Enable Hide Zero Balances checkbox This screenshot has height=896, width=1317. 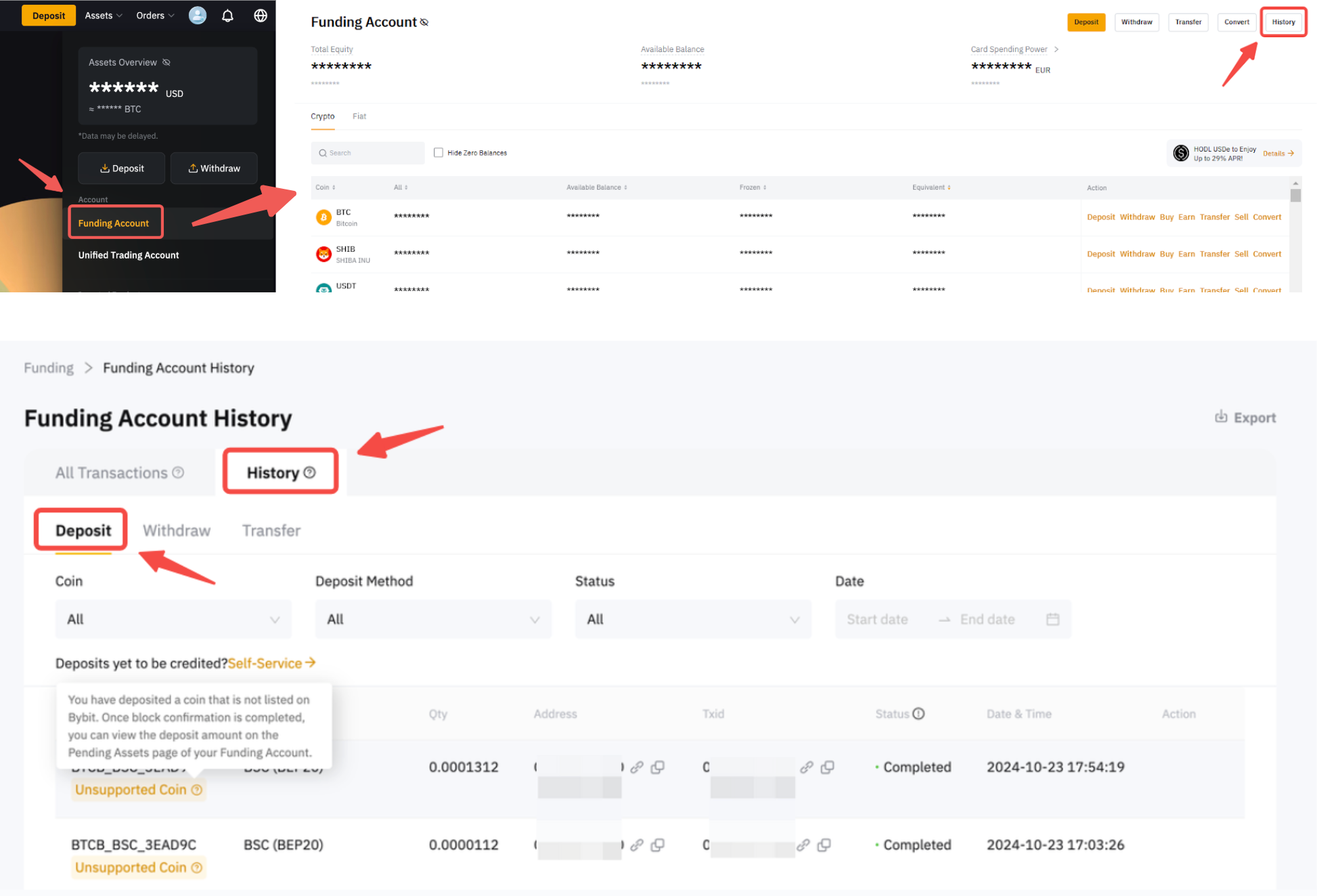[x=439, y=153]
